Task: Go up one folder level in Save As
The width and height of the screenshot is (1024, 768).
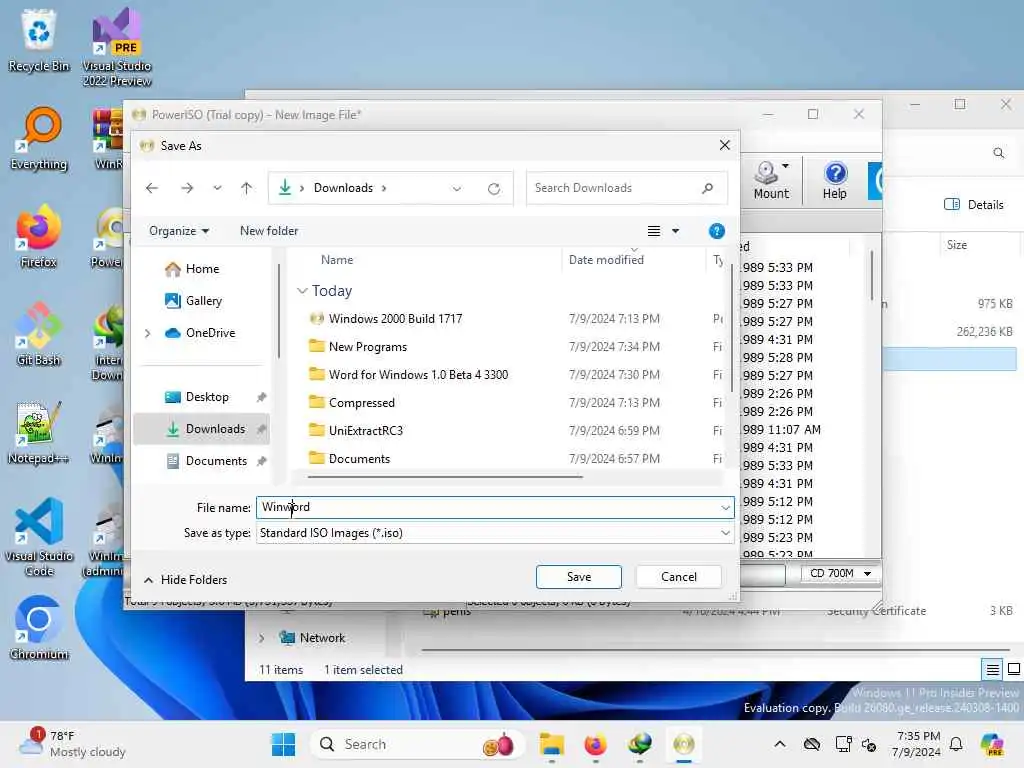Action: [x=246, y=188]
